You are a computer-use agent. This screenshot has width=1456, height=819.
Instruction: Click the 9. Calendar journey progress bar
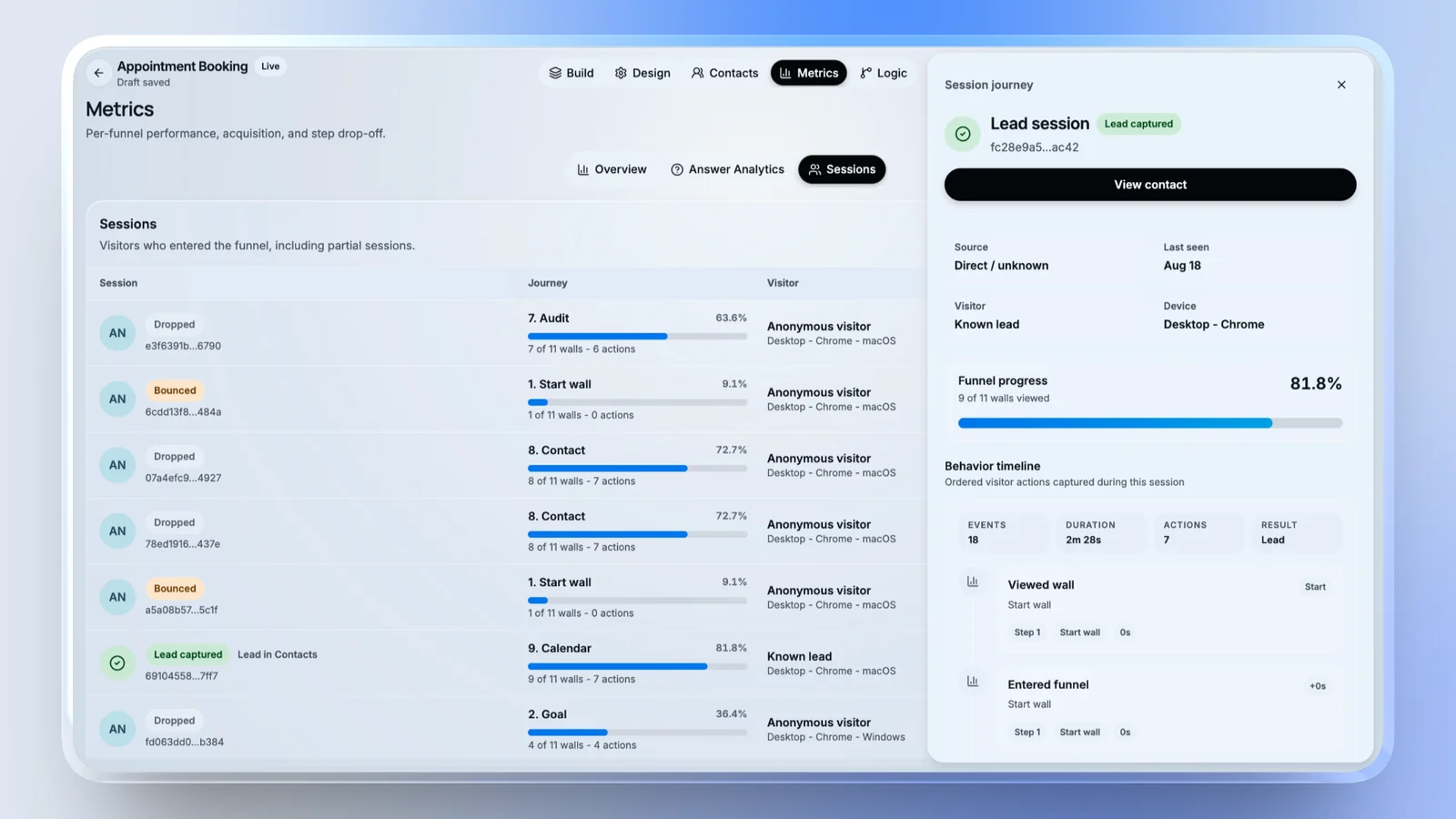pyautogui.click(x=637, y=666)
